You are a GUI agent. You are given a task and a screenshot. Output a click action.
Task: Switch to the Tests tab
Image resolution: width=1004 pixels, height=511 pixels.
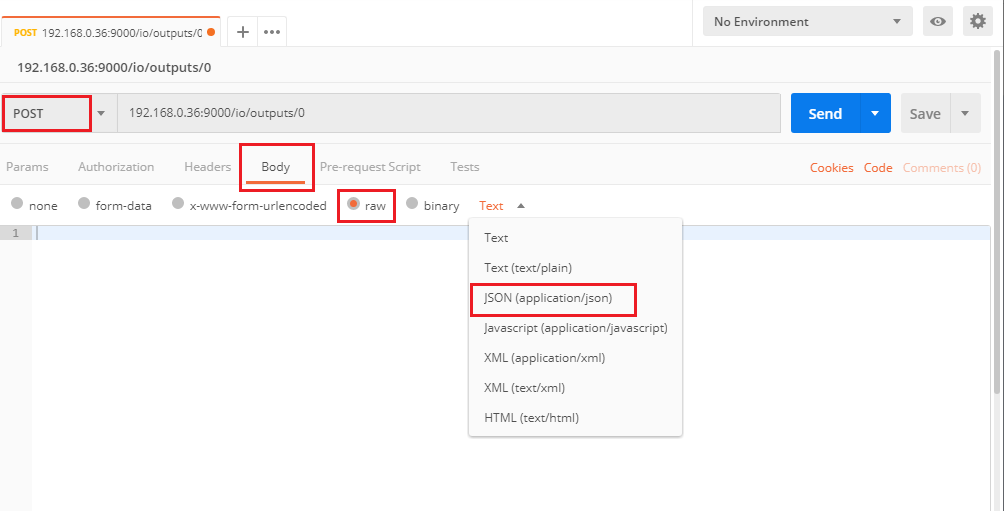465,167
